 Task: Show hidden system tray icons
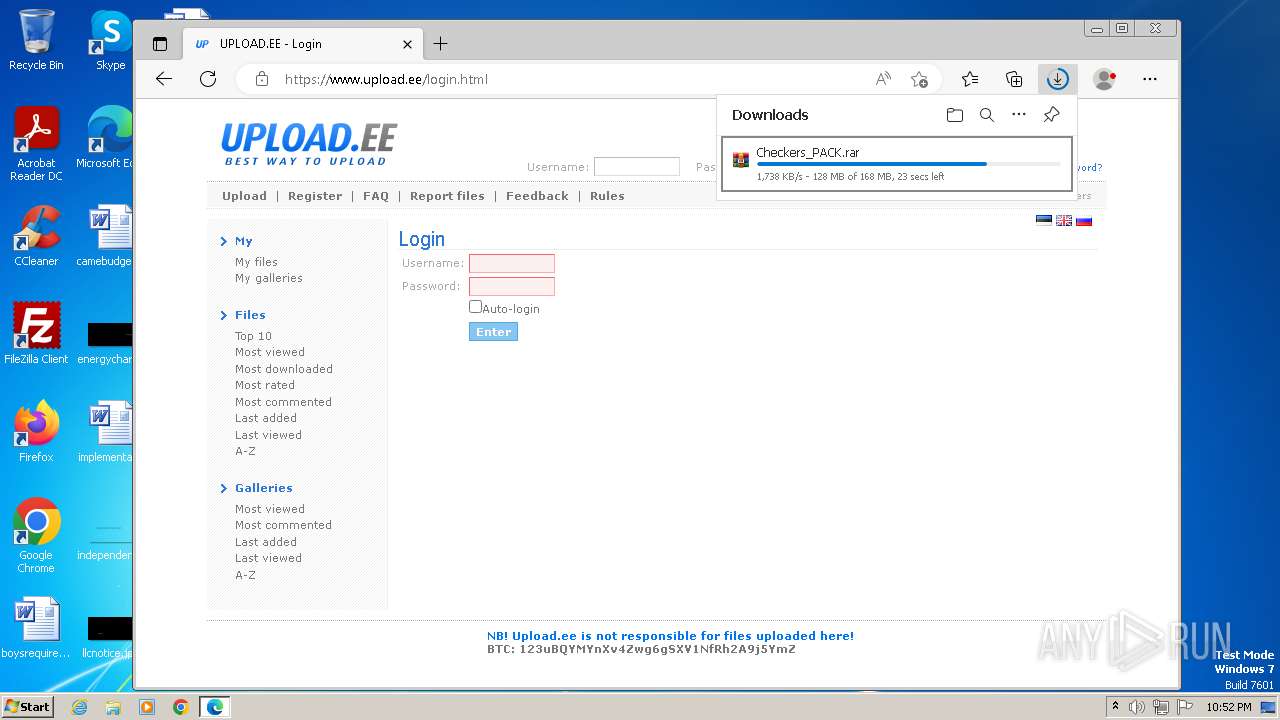tap(1115, 707)
